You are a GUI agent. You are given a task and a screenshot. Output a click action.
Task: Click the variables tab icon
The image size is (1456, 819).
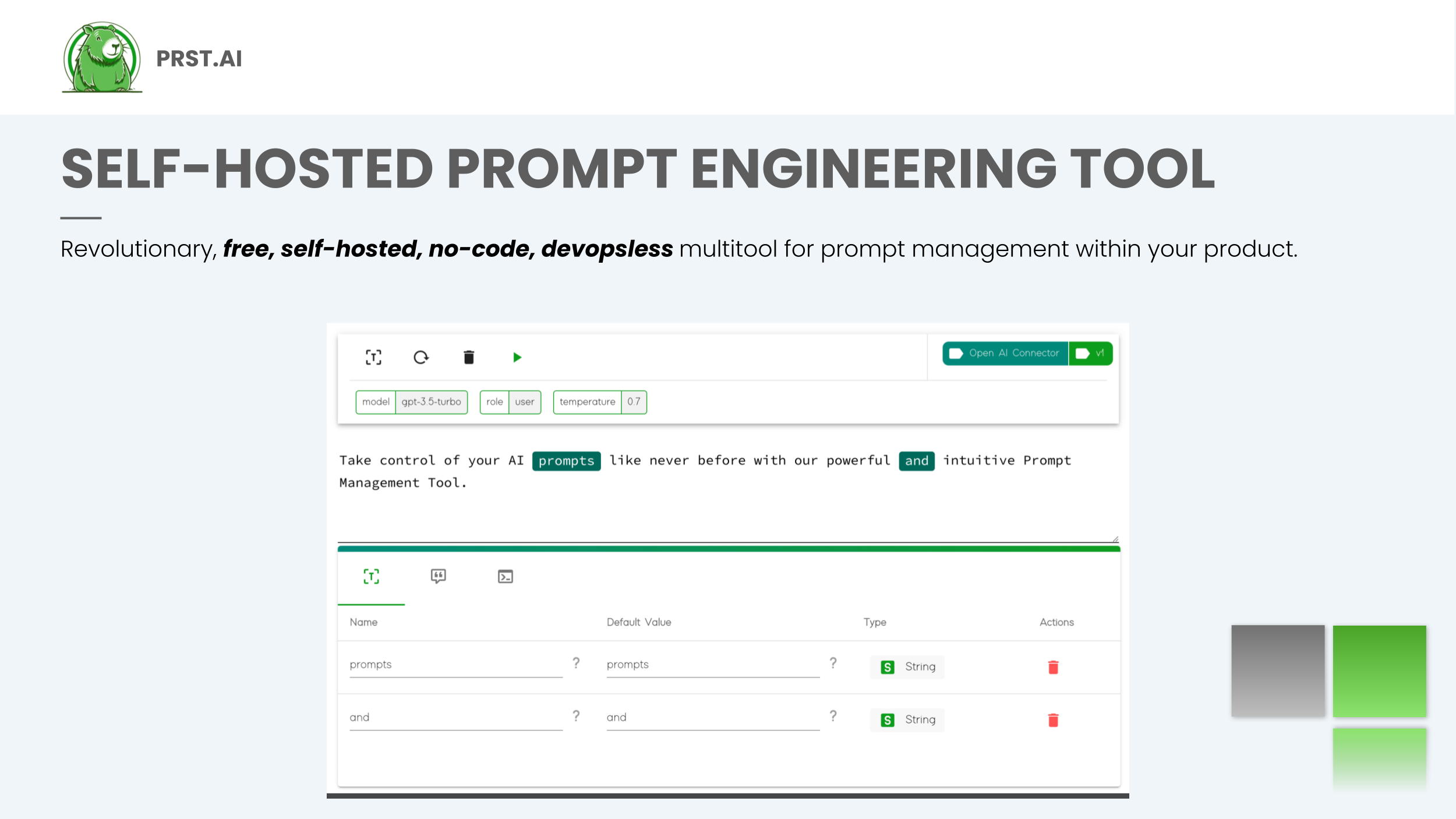click(x=371, y=576)
